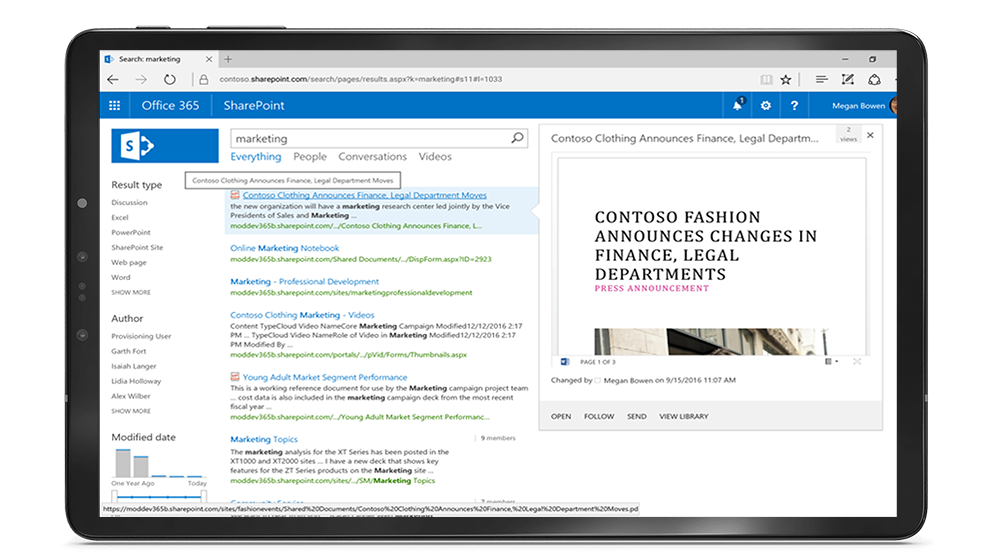
Task: Select the Everything search tab
Action: click(x=255, y=156)
